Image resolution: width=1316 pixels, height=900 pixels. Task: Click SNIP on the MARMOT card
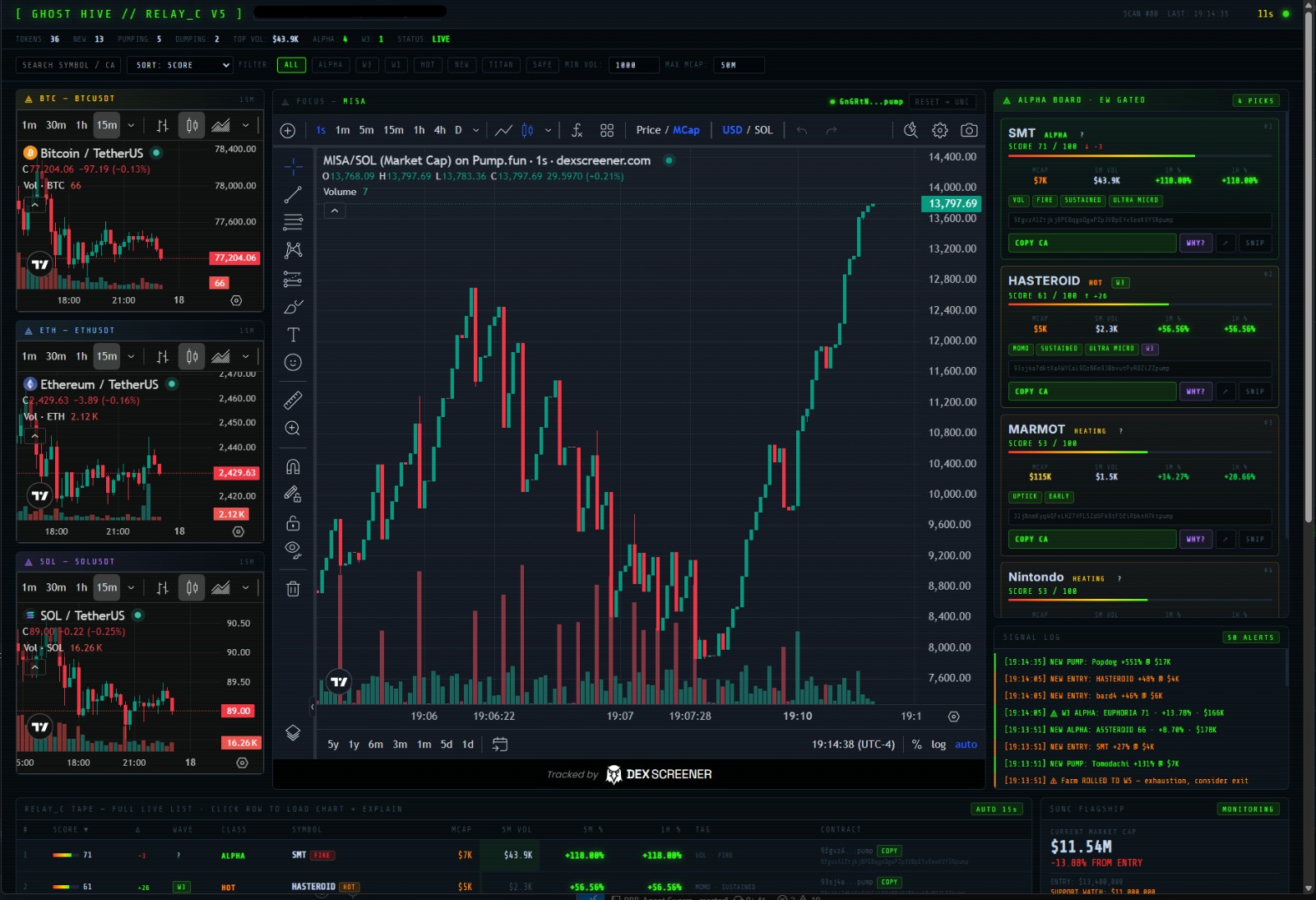(x=1255, y=539)
